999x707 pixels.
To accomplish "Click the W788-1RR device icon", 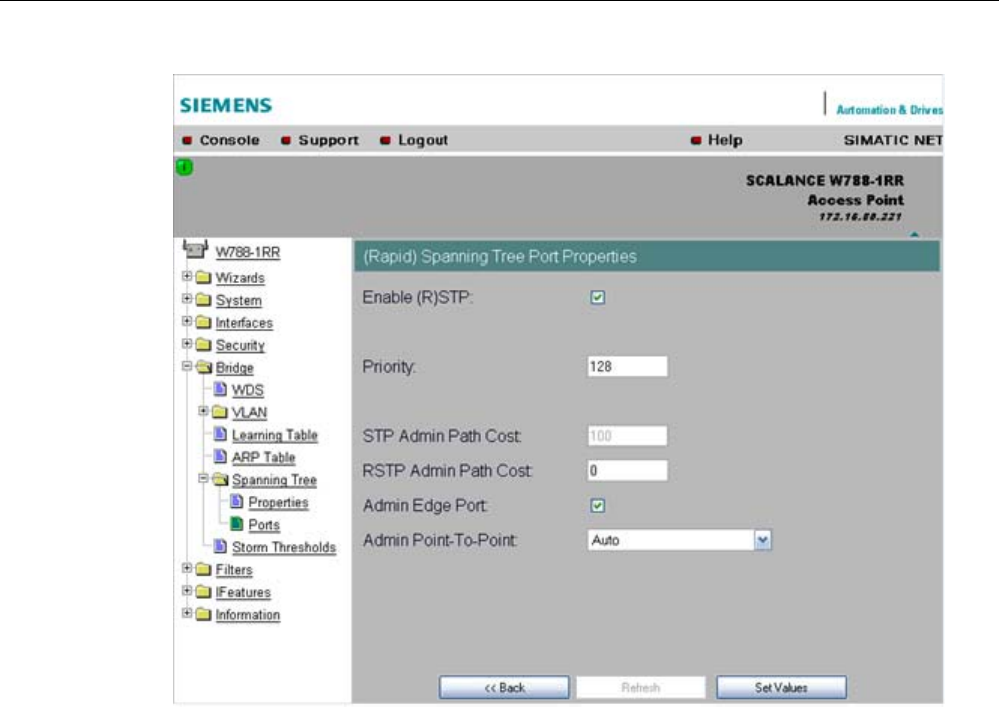I will point(195,249).
